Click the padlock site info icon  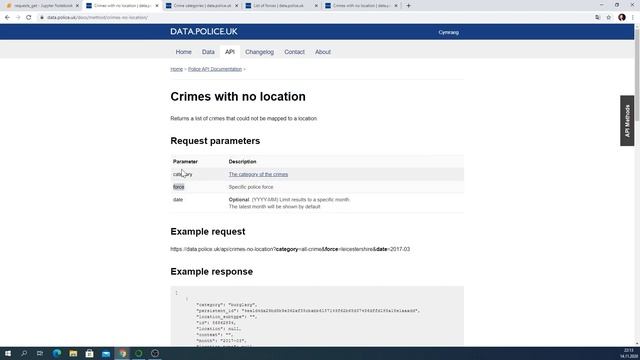pyautogui.click(x=42, y=18)
